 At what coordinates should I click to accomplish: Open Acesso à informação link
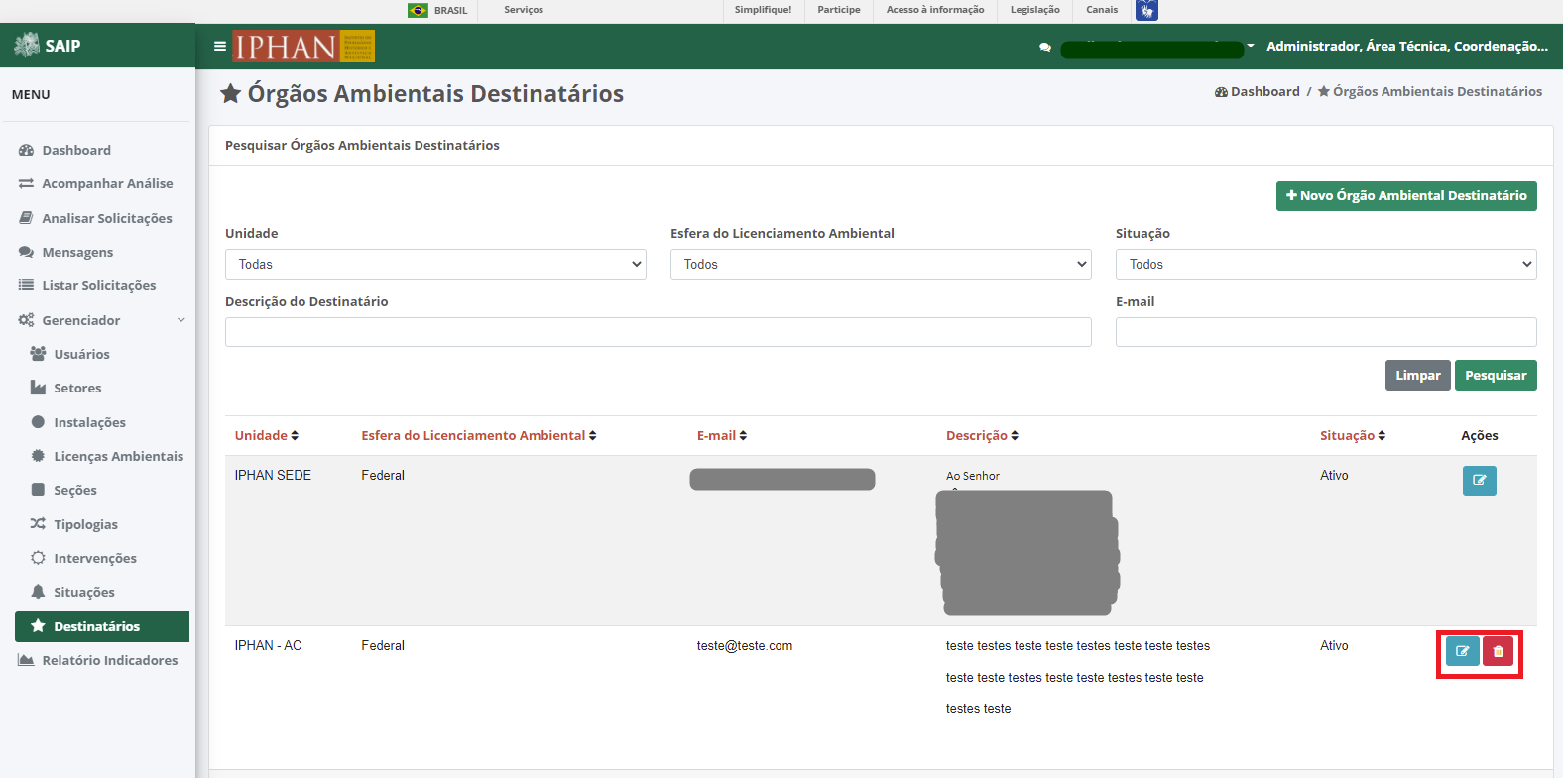(x=935, y=10)
